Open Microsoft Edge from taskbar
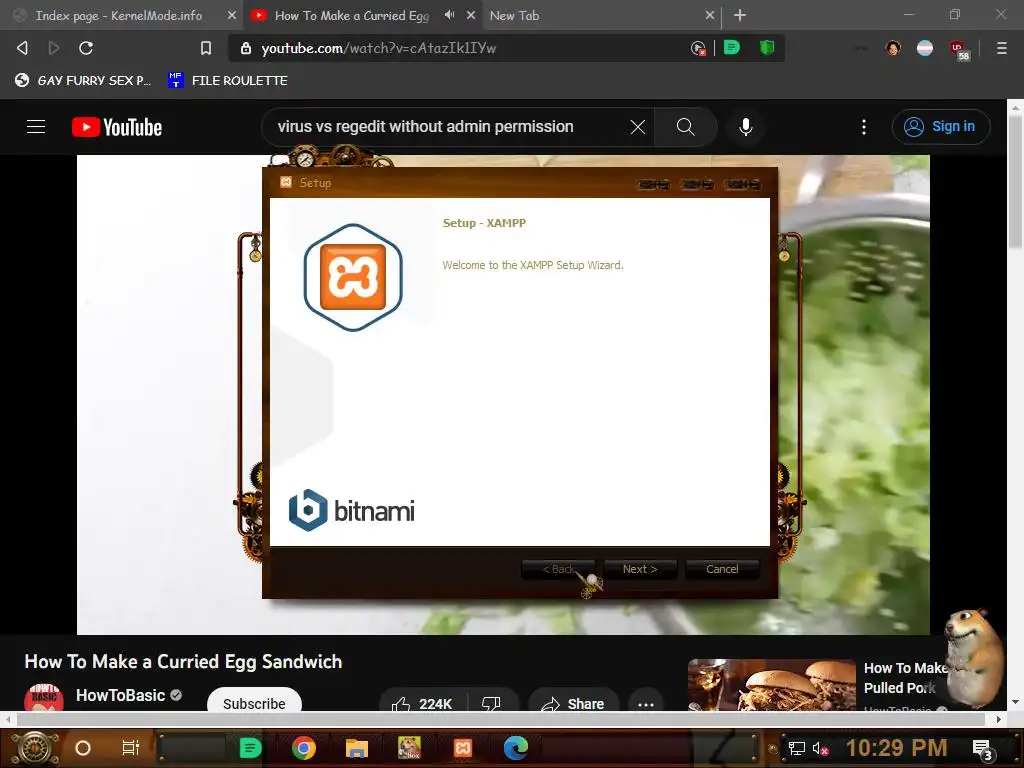The height and width of the screenshot is (768, 1024). (515, 748)
